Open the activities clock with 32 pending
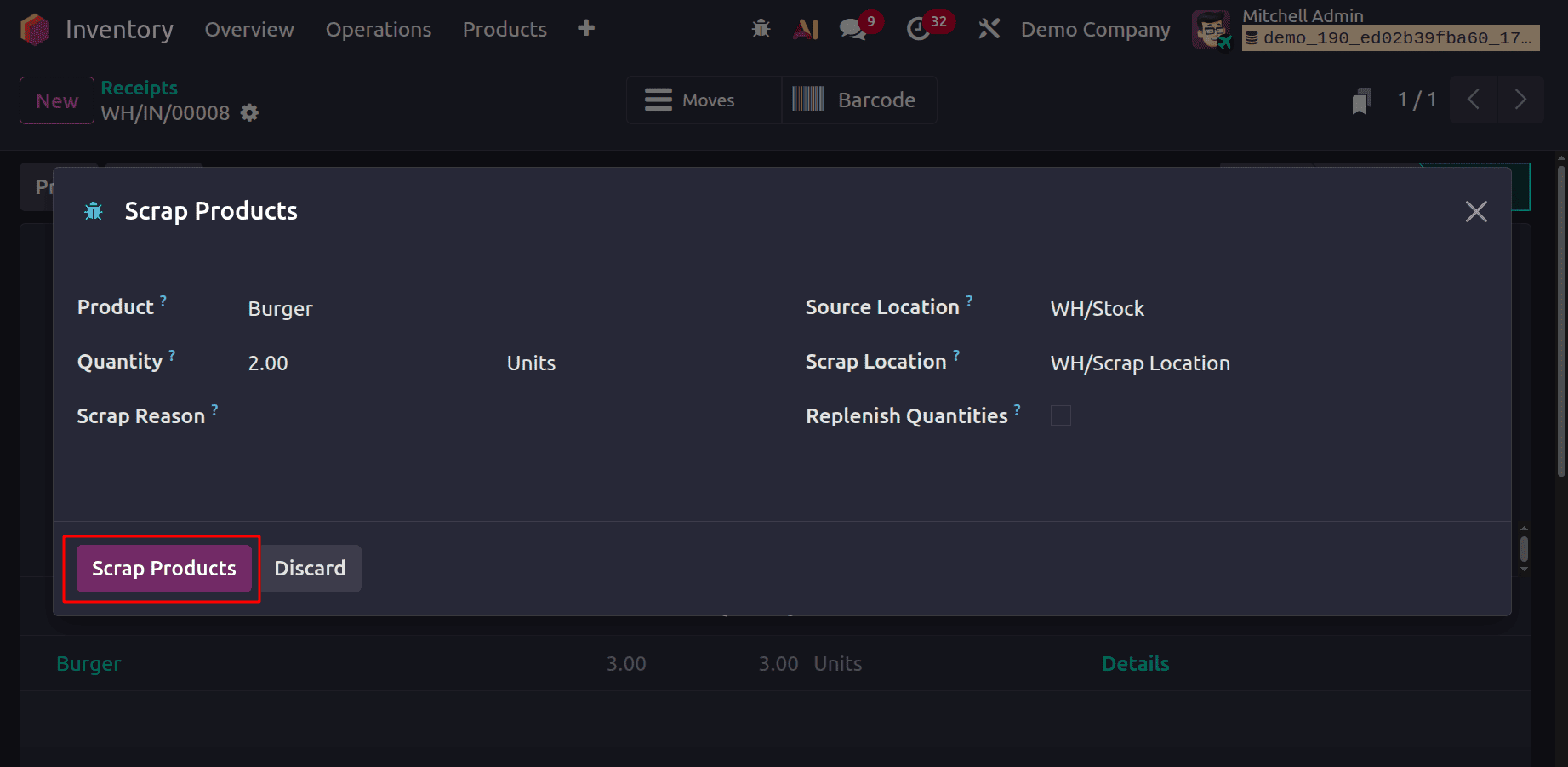This screenshot has width=1568, height=767. coord(919,28)
